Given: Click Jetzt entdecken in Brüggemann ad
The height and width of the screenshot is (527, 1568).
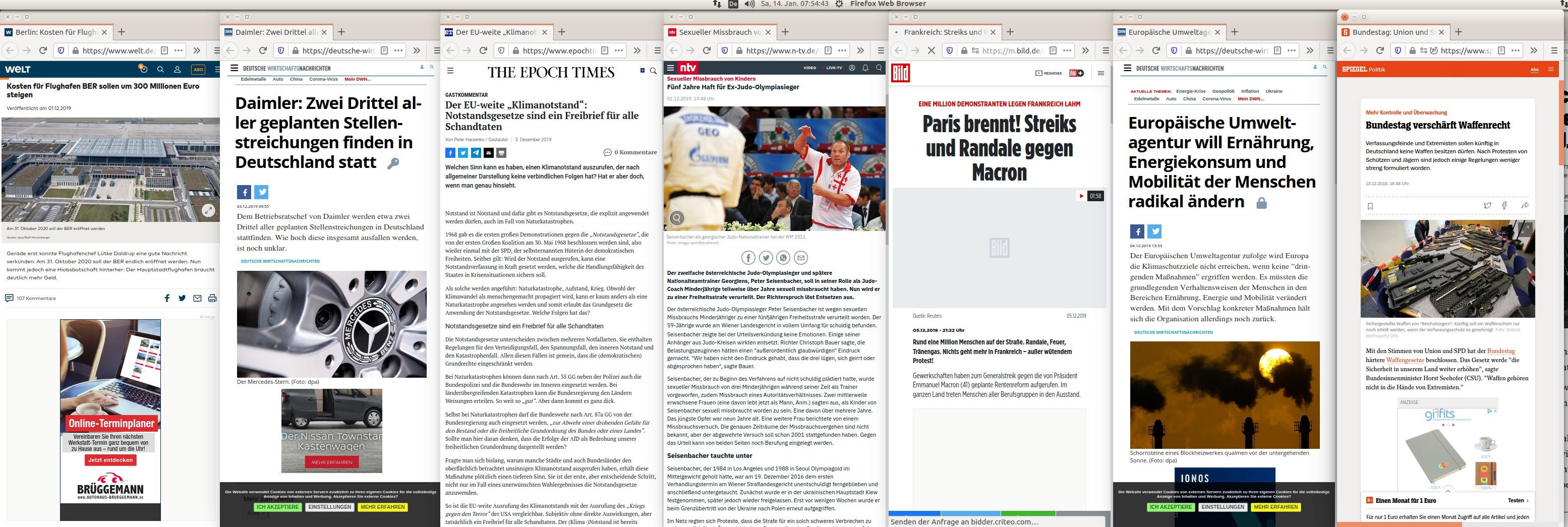Looking at the screenshot, I should point(110,460).
